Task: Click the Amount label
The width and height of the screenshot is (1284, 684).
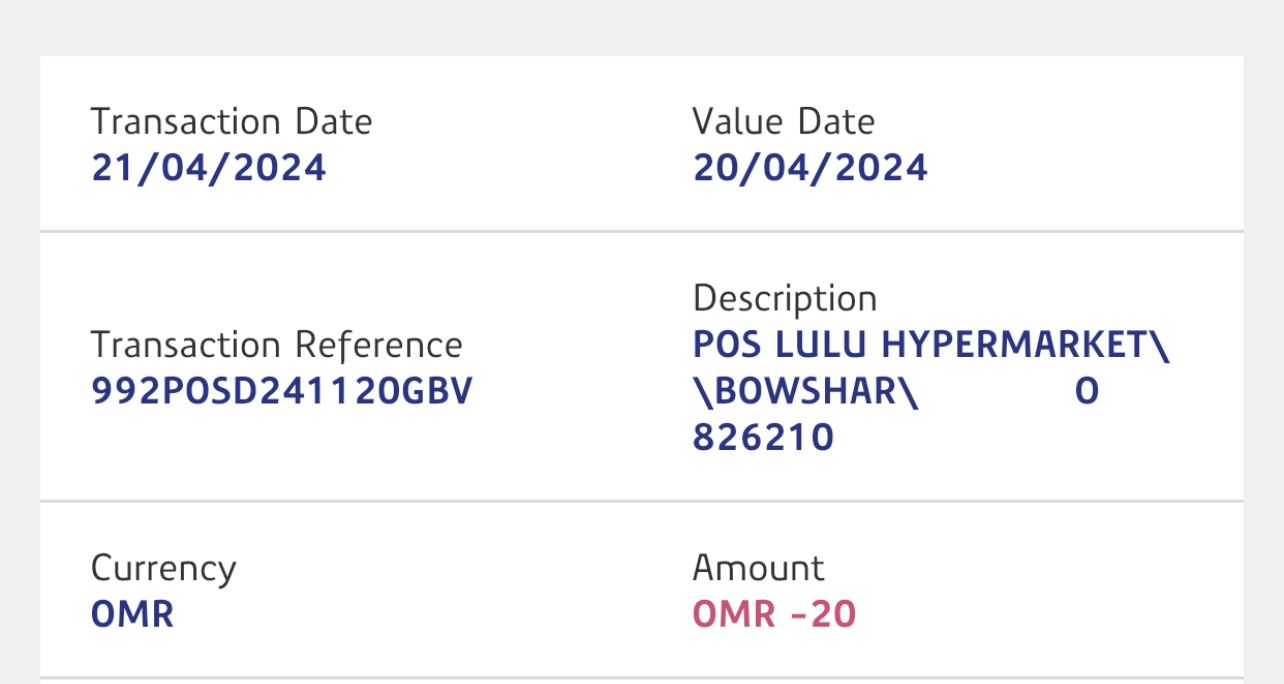Action: [758, 568]
